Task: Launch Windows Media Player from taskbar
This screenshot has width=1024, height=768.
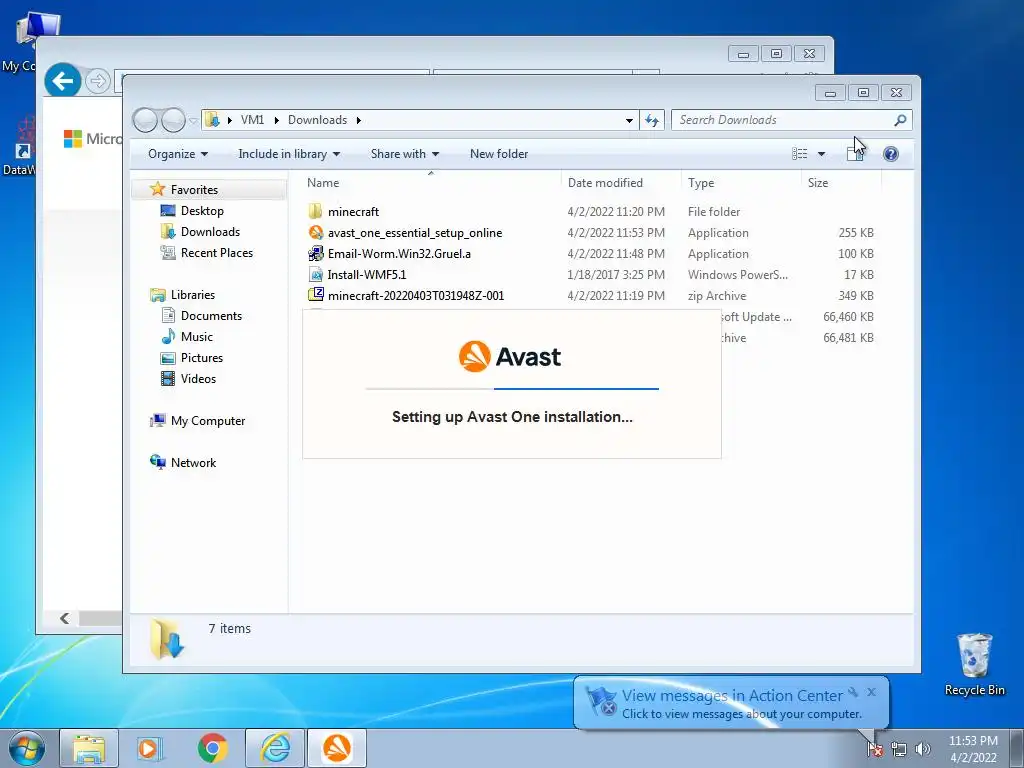Action: 150,748
